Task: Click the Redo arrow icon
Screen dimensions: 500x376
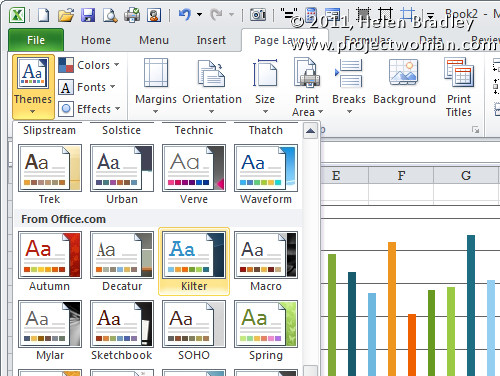Action: click(x=216, y=15)
